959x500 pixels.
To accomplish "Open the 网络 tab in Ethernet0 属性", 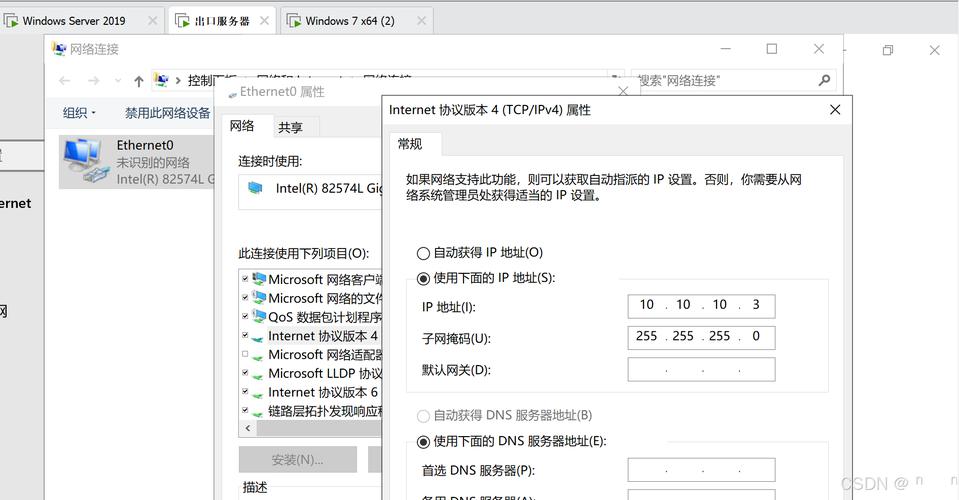I will pos(242,126).
